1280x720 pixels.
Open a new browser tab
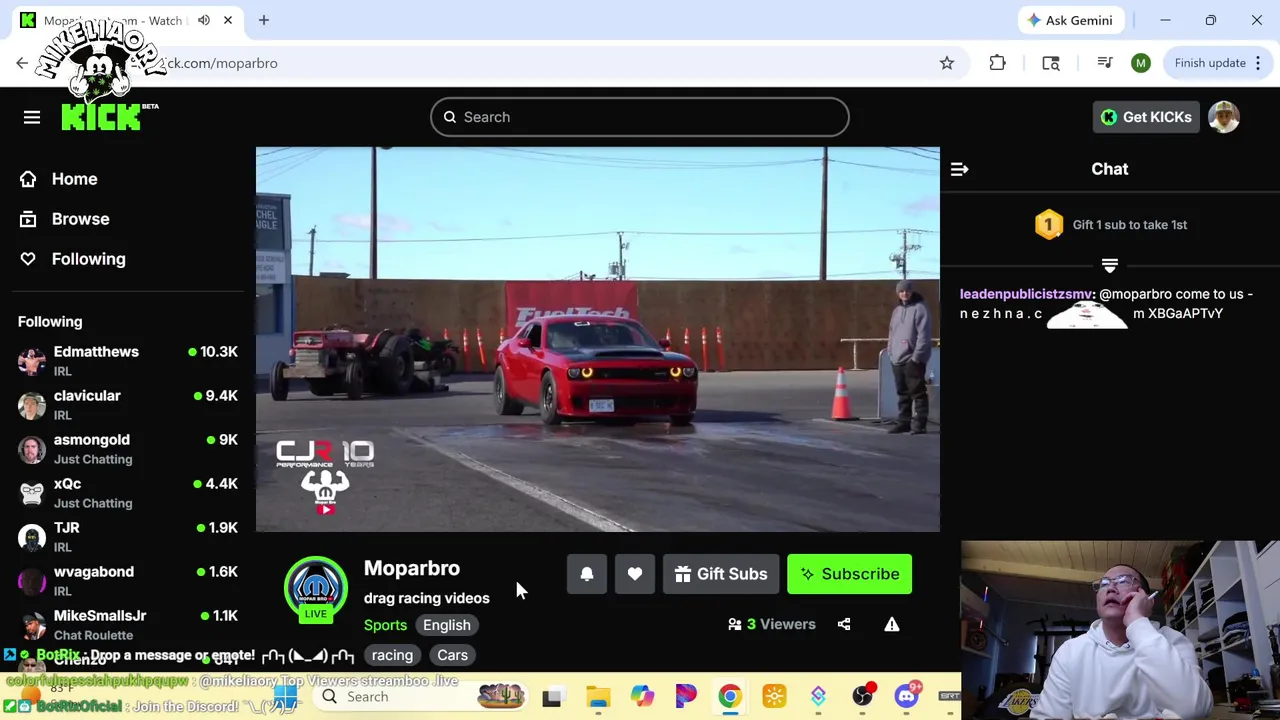264,20
